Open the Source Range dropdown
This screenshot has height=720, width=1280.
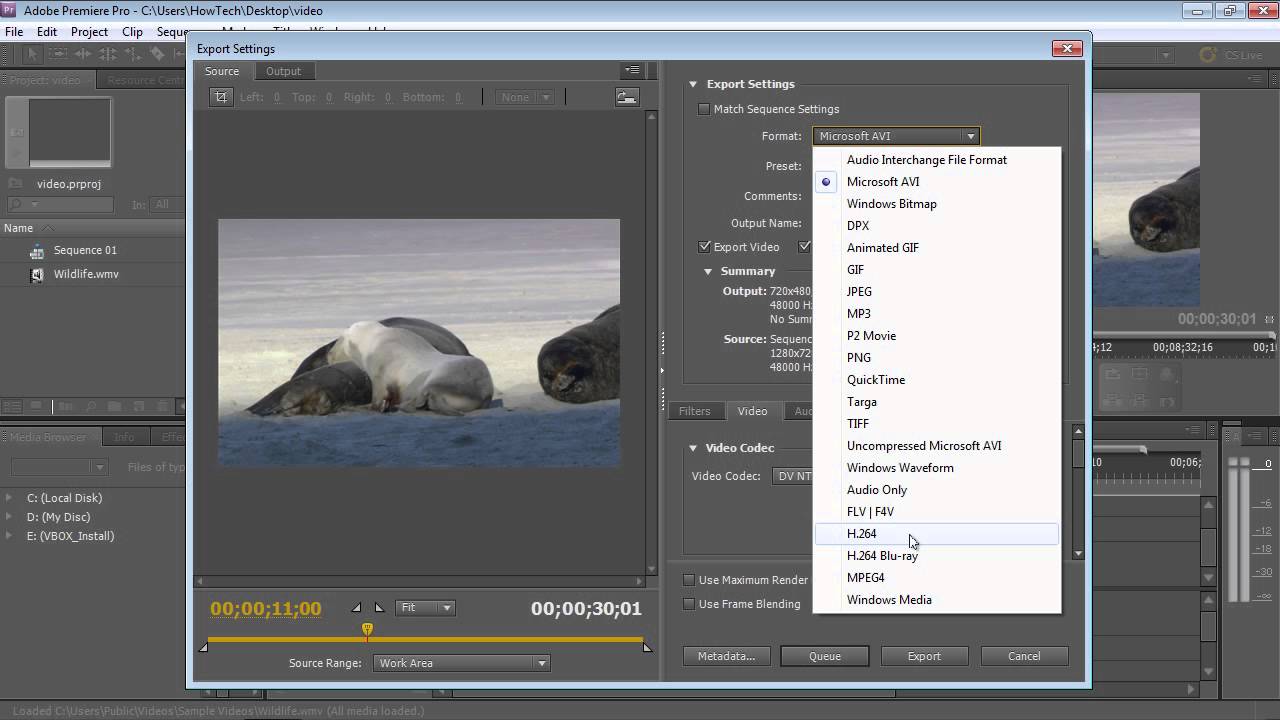coord(461,663)
